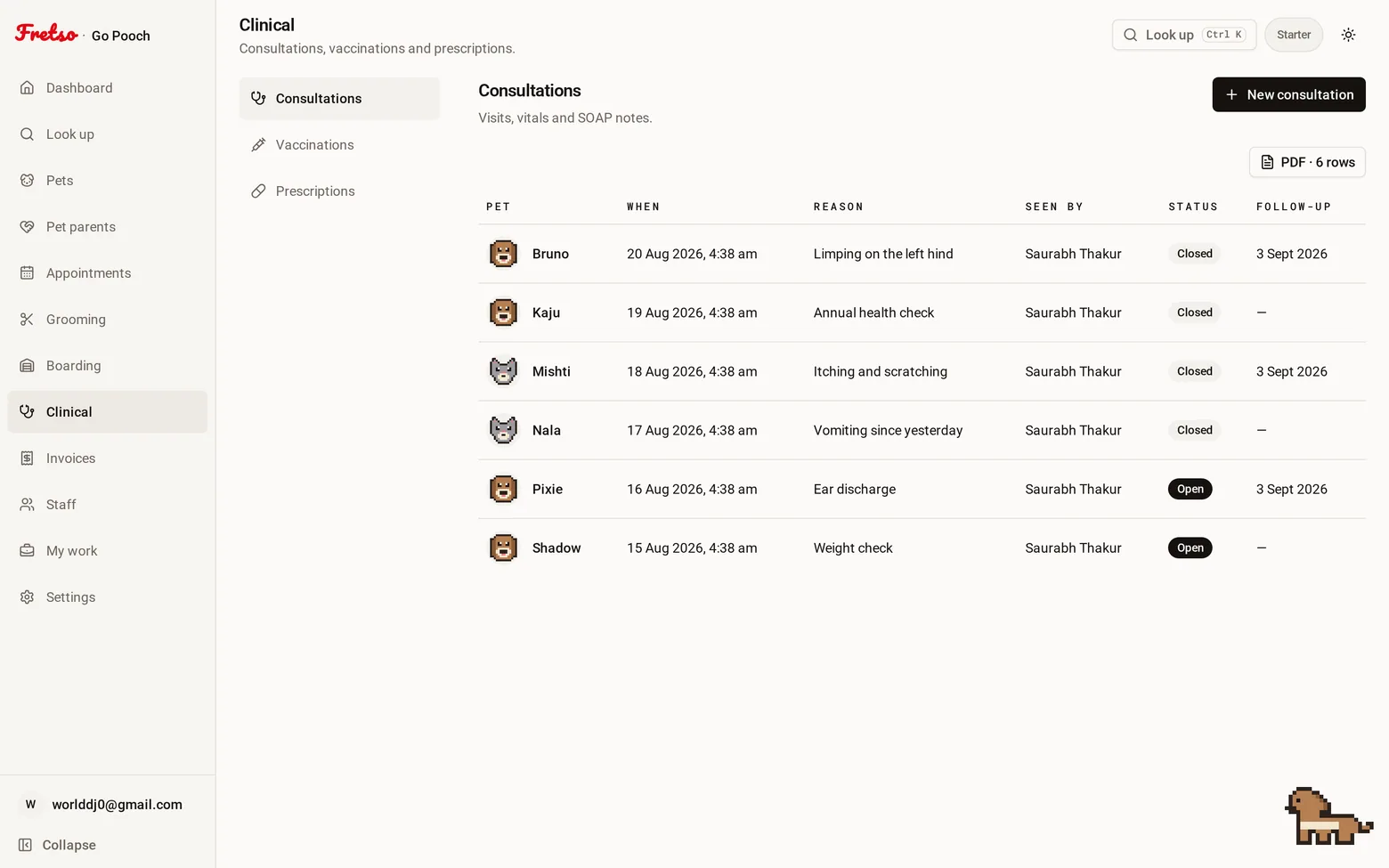
Task: Click Pixie's dog avatar
Action: pos(503,489)
